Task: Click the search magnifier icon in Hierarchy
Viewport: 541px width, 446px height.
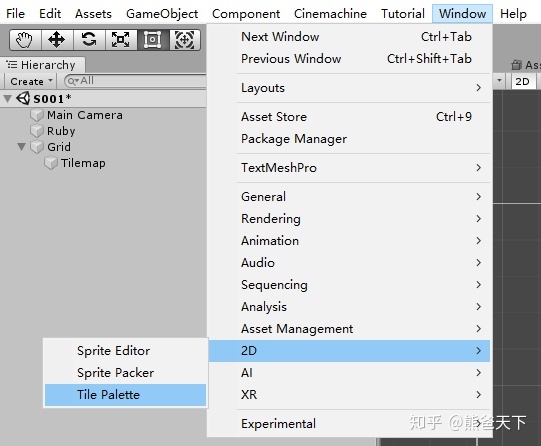Action: [72, 81]
